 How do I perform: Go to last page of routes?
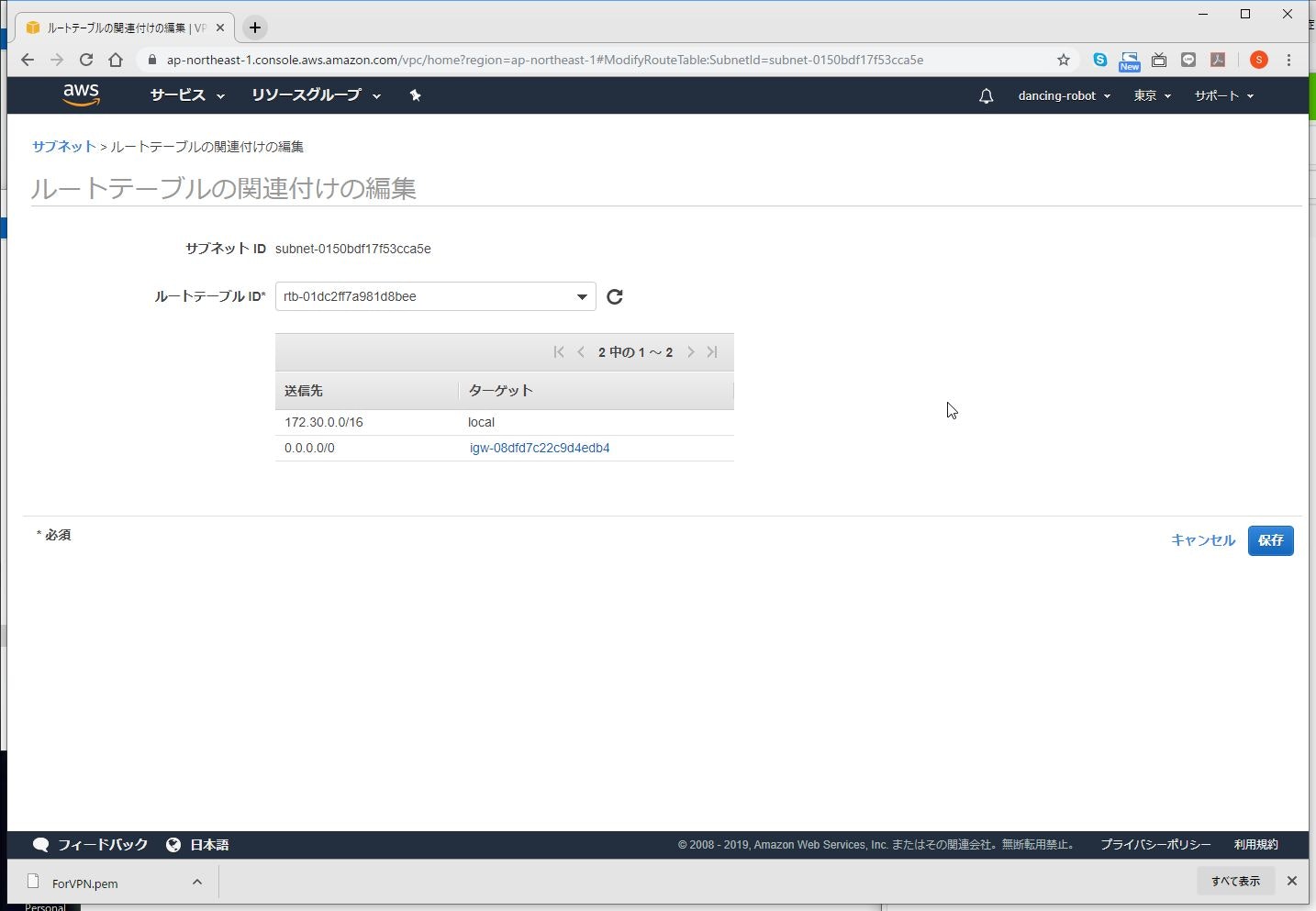(712, 352)
